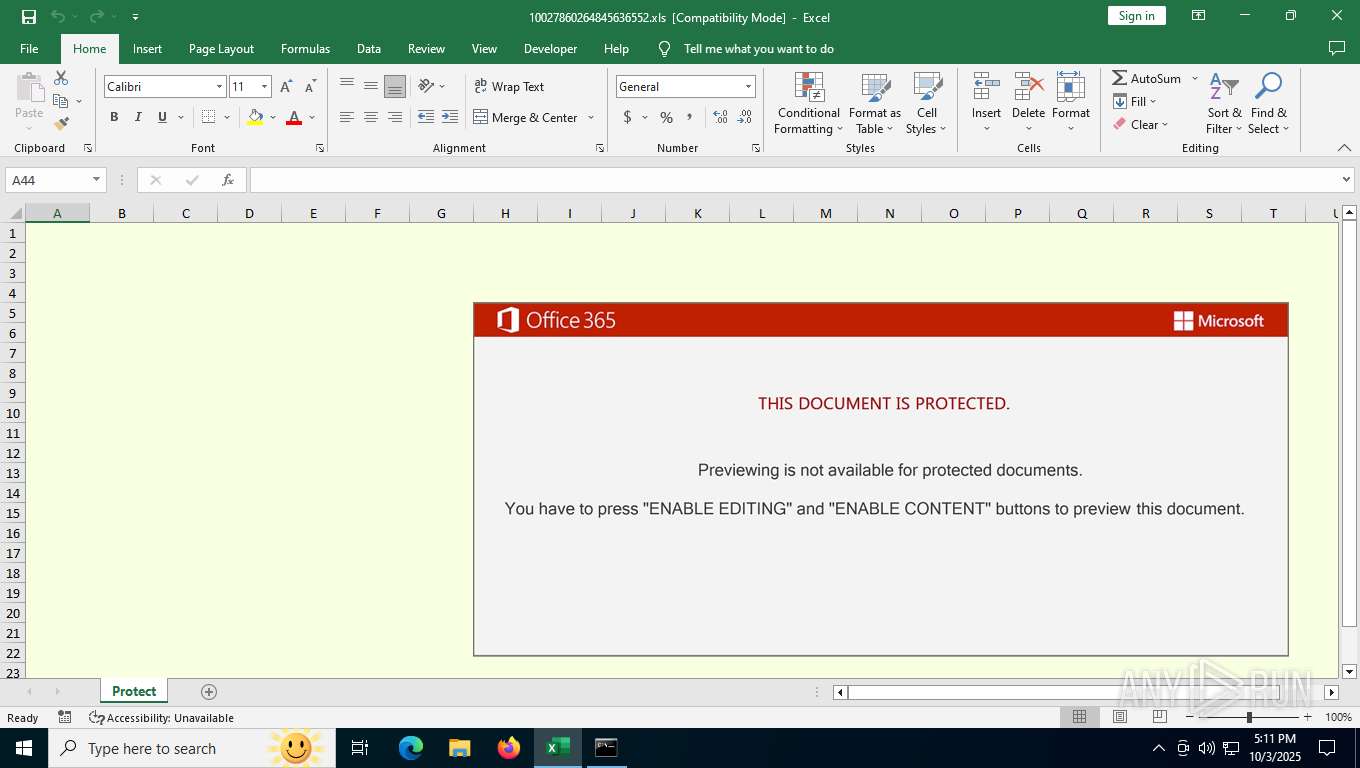The height and width of the screenshot is (768, 1360).
Task: Click the Tell me what you want to do box
Action: (758, 48)
